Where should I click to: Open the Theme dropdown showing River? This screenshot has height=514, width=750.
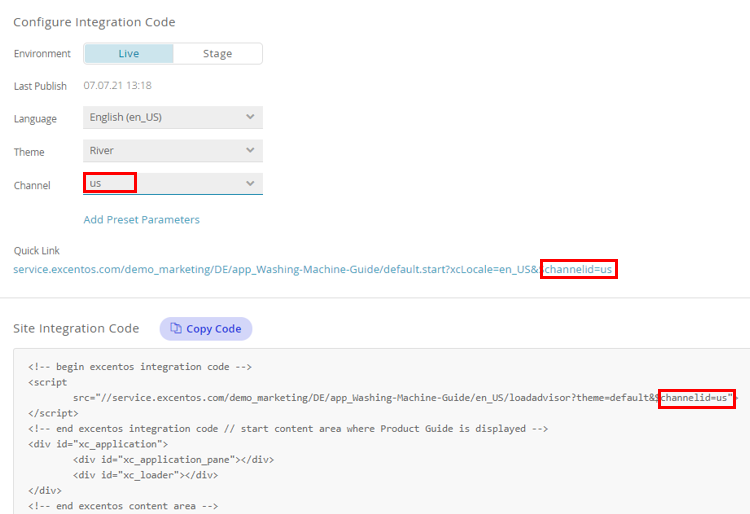coord(173,151)
